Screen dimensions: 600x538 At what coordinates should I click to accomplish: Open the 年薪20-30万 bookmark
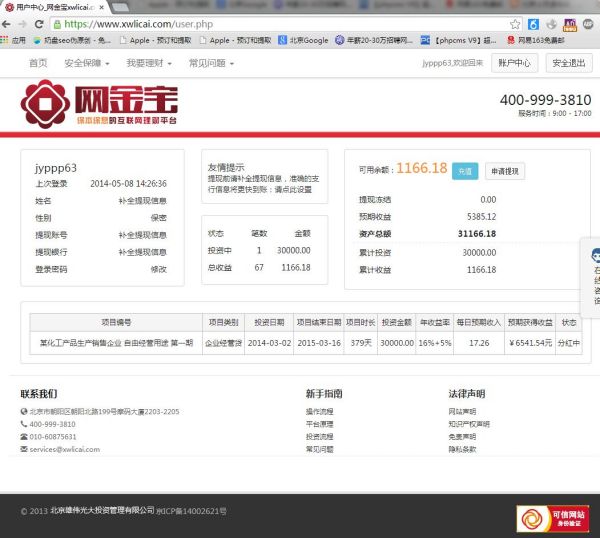(374, 40)
